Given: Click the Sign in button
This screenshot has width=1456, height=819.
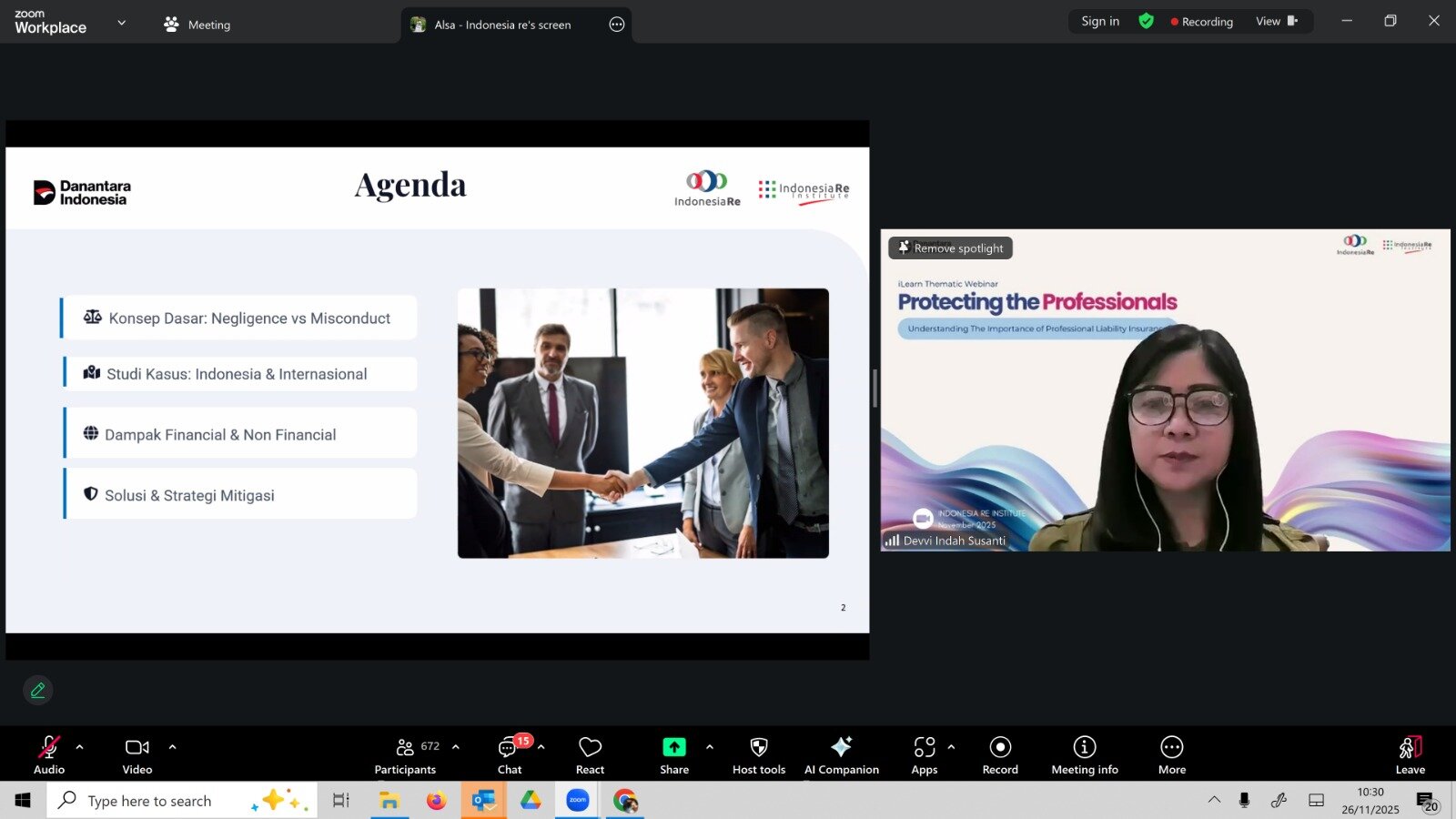Looking at the screenshot, I should [1100, 21].
